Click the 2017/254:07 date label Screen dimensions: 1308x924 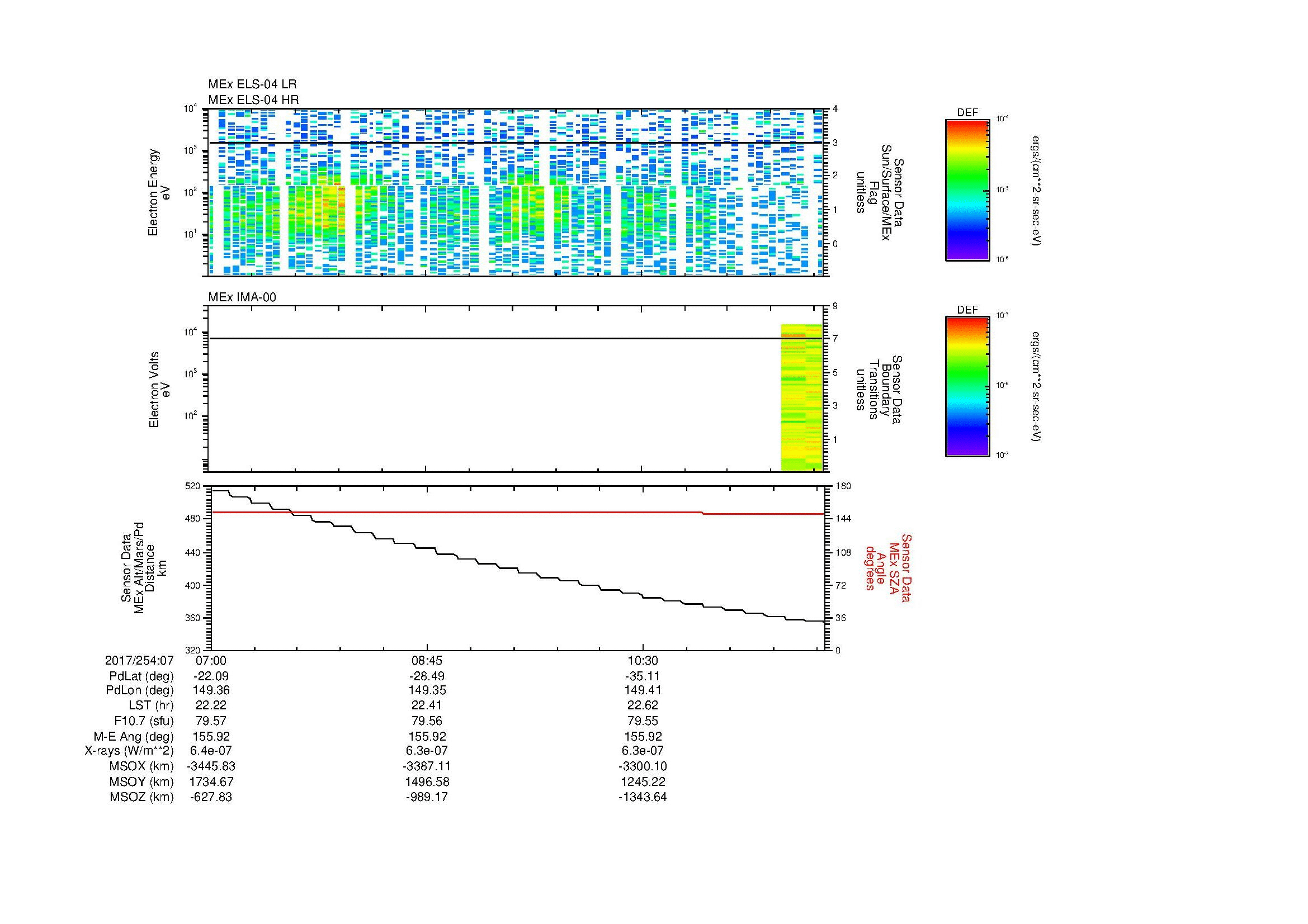coord(139,661)
